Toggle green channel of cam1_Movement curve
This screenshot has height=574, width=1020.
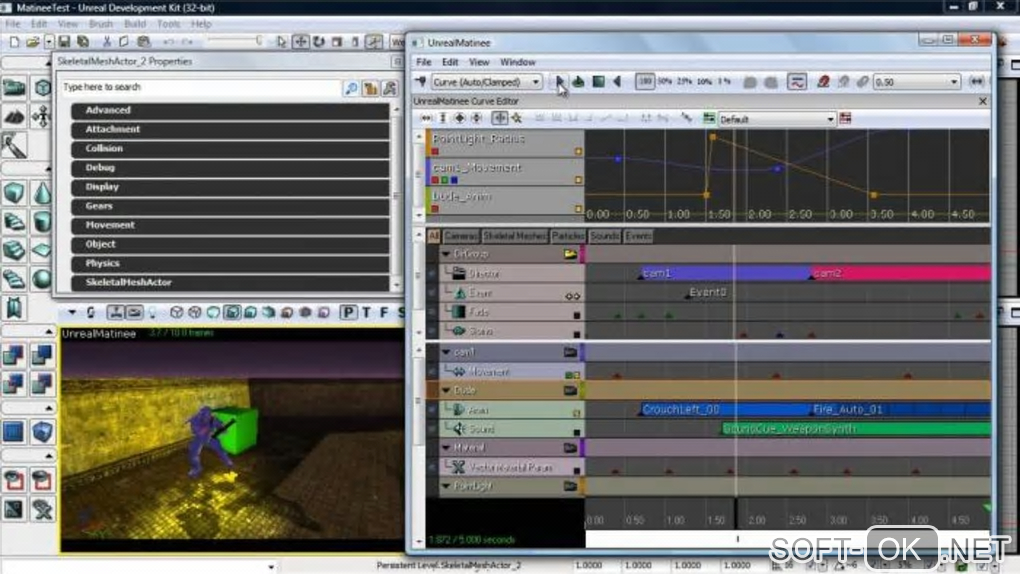click(445, 180)
